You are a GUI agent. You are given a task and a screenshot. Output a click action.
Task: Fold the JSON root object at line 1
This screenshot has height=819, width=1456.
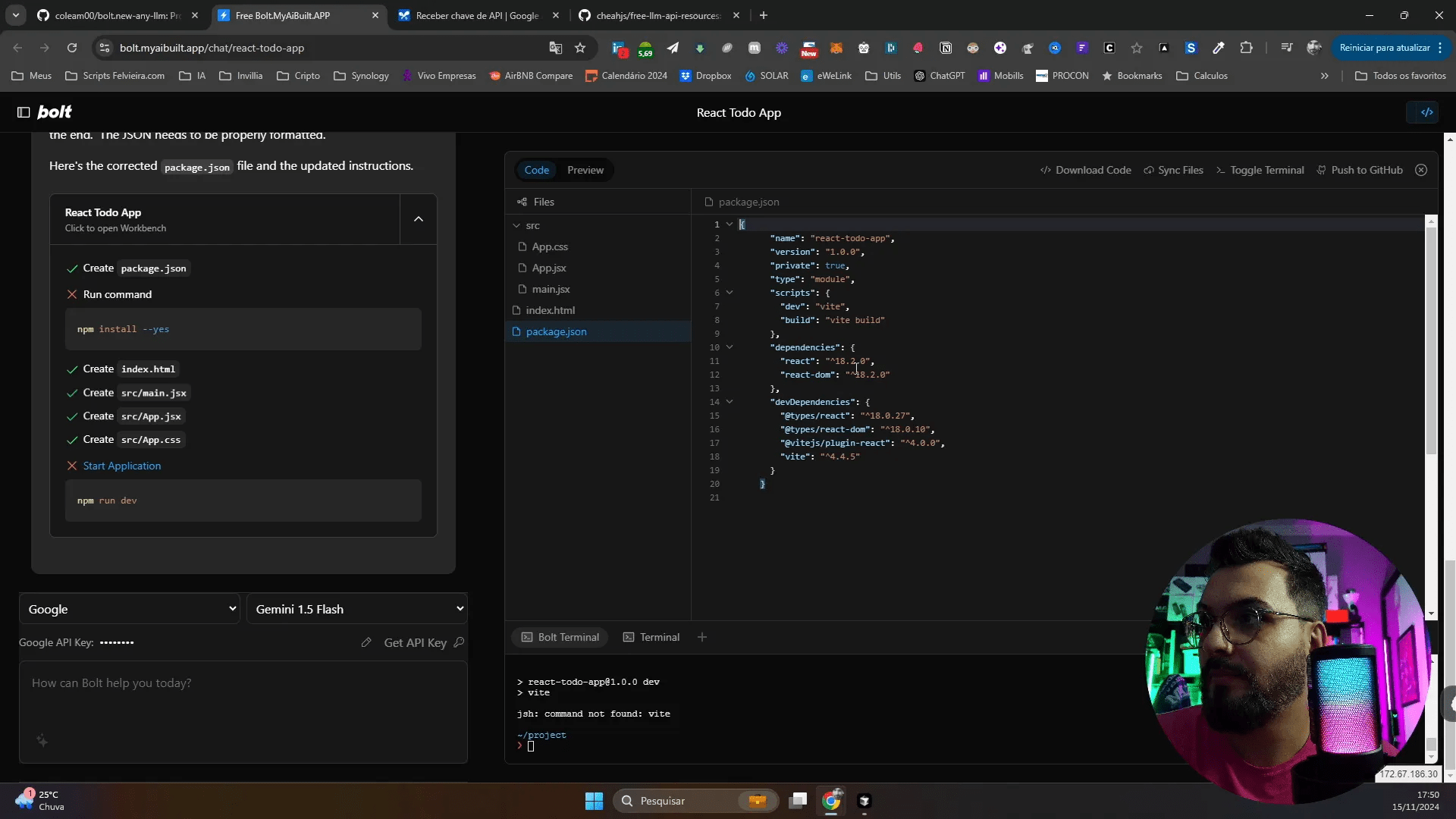point(730,224)
